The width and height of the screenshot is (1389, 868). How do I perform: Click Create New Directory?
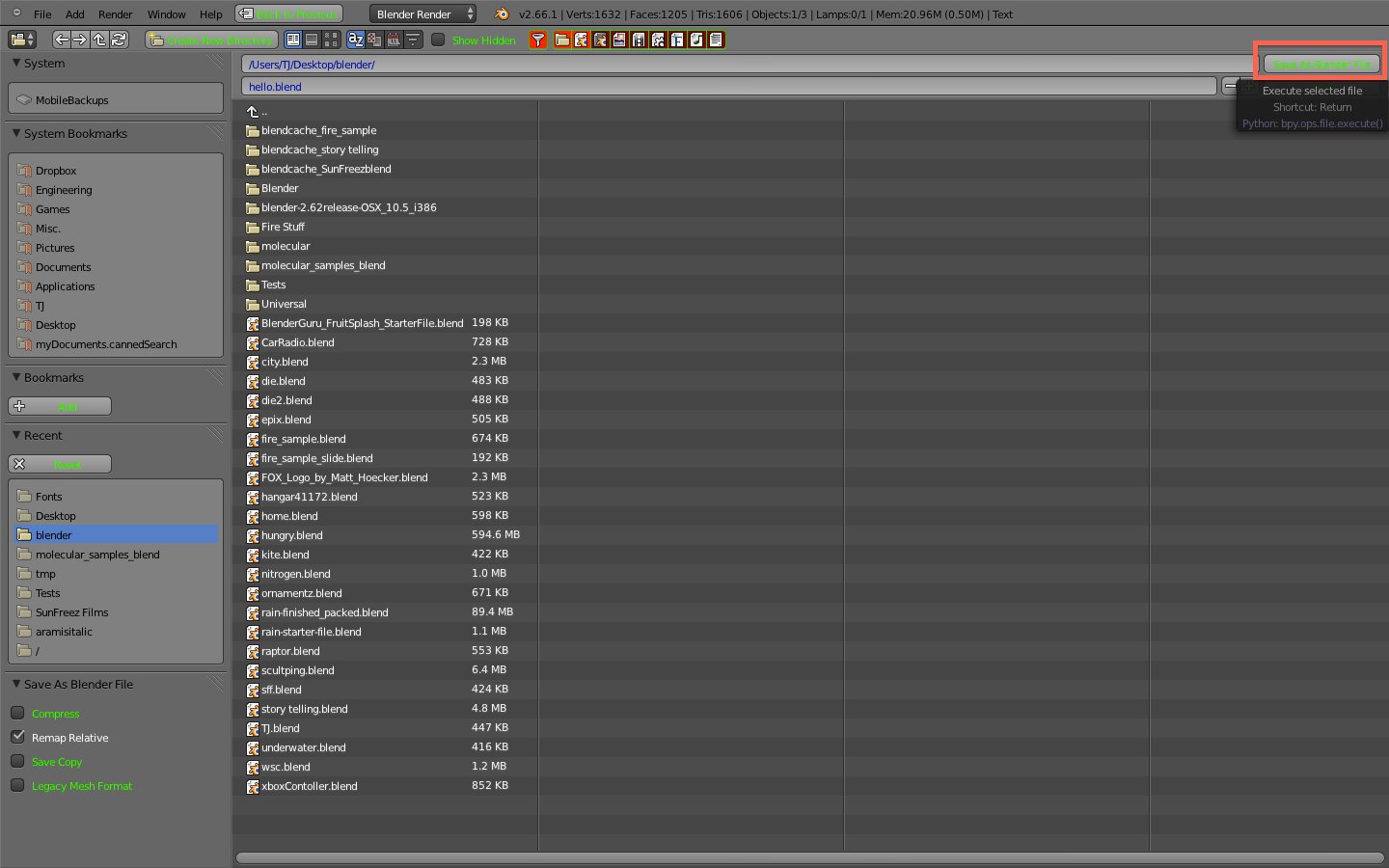click(x=211, y=40)
